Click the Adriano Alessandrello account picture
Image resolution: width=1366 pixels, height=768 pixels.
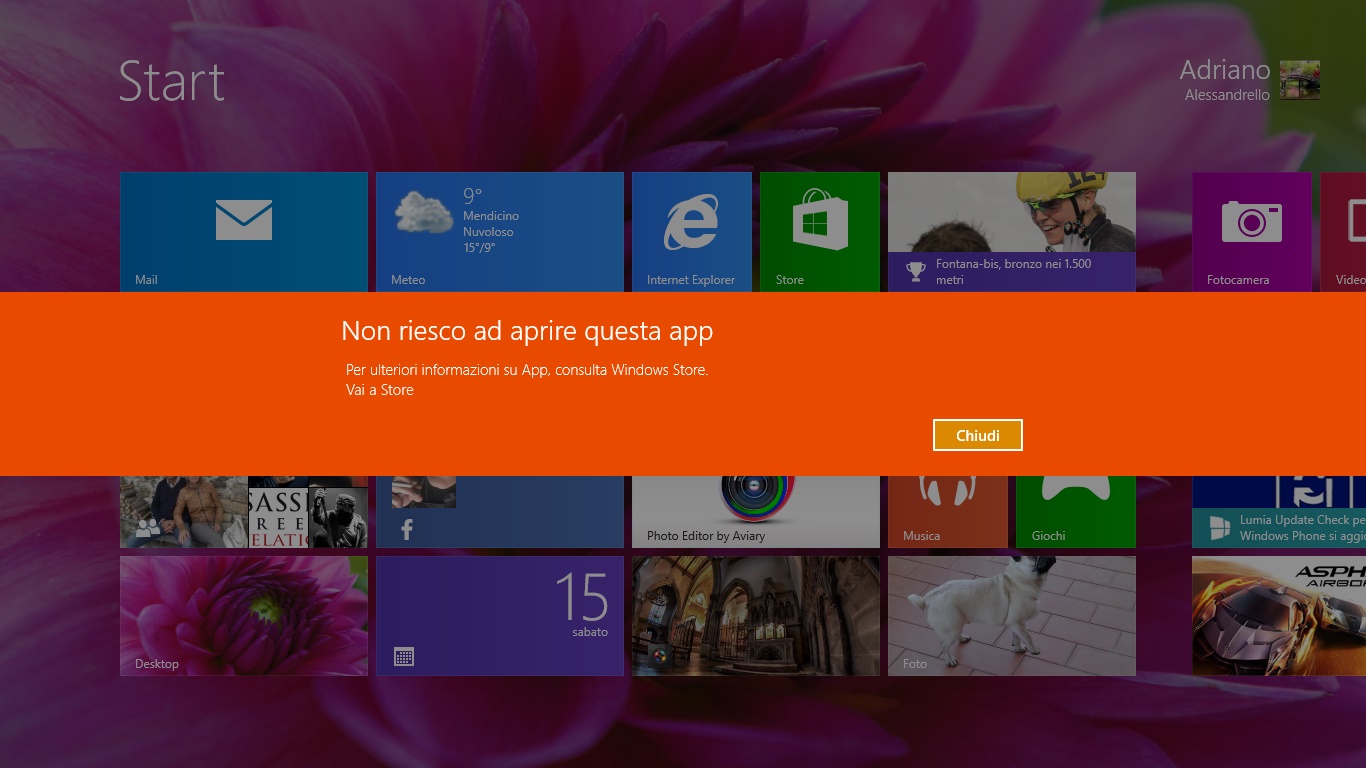click(1300, 80)
